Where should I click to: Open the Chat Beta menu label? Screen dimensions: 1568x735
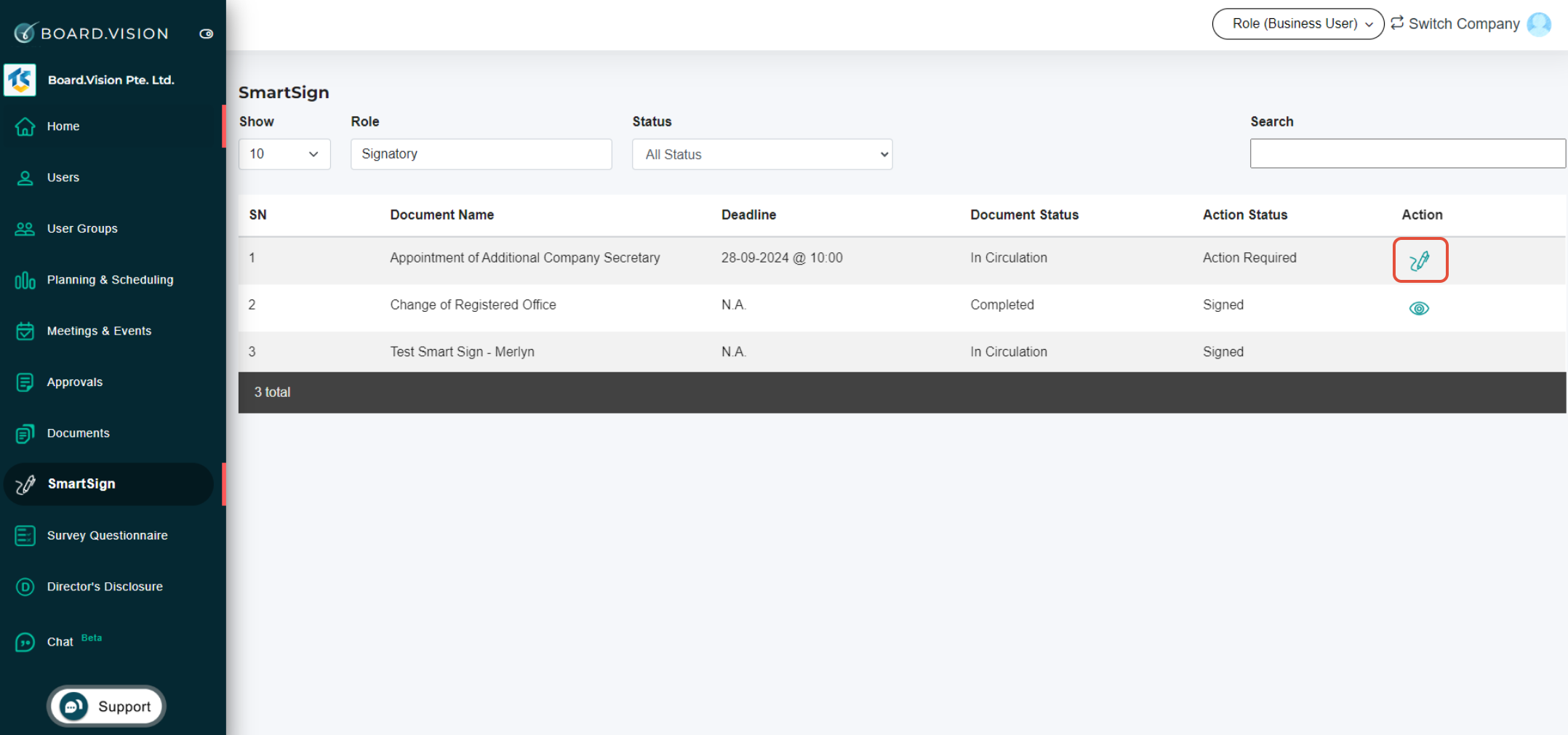tap(74, 641)
